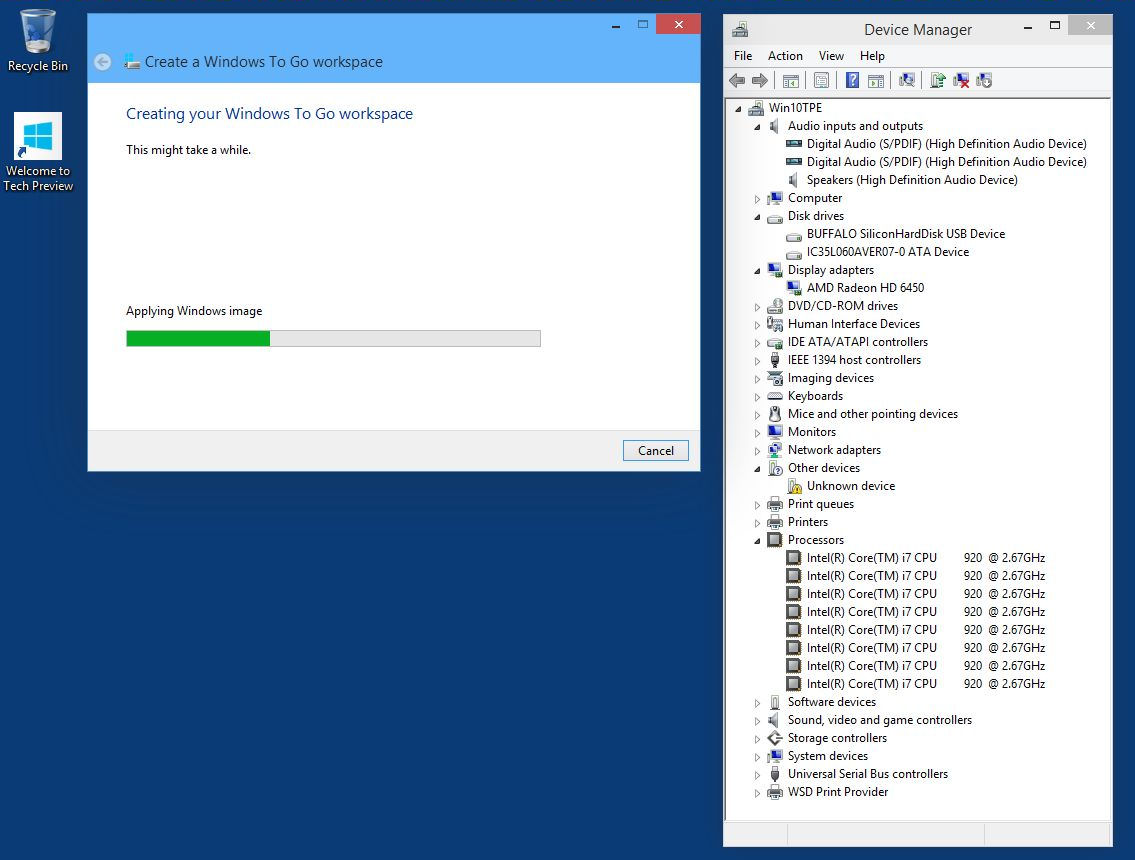1135x860 pixels.
Task: Expand the Computer category
Action: click(x=757, y=199)
